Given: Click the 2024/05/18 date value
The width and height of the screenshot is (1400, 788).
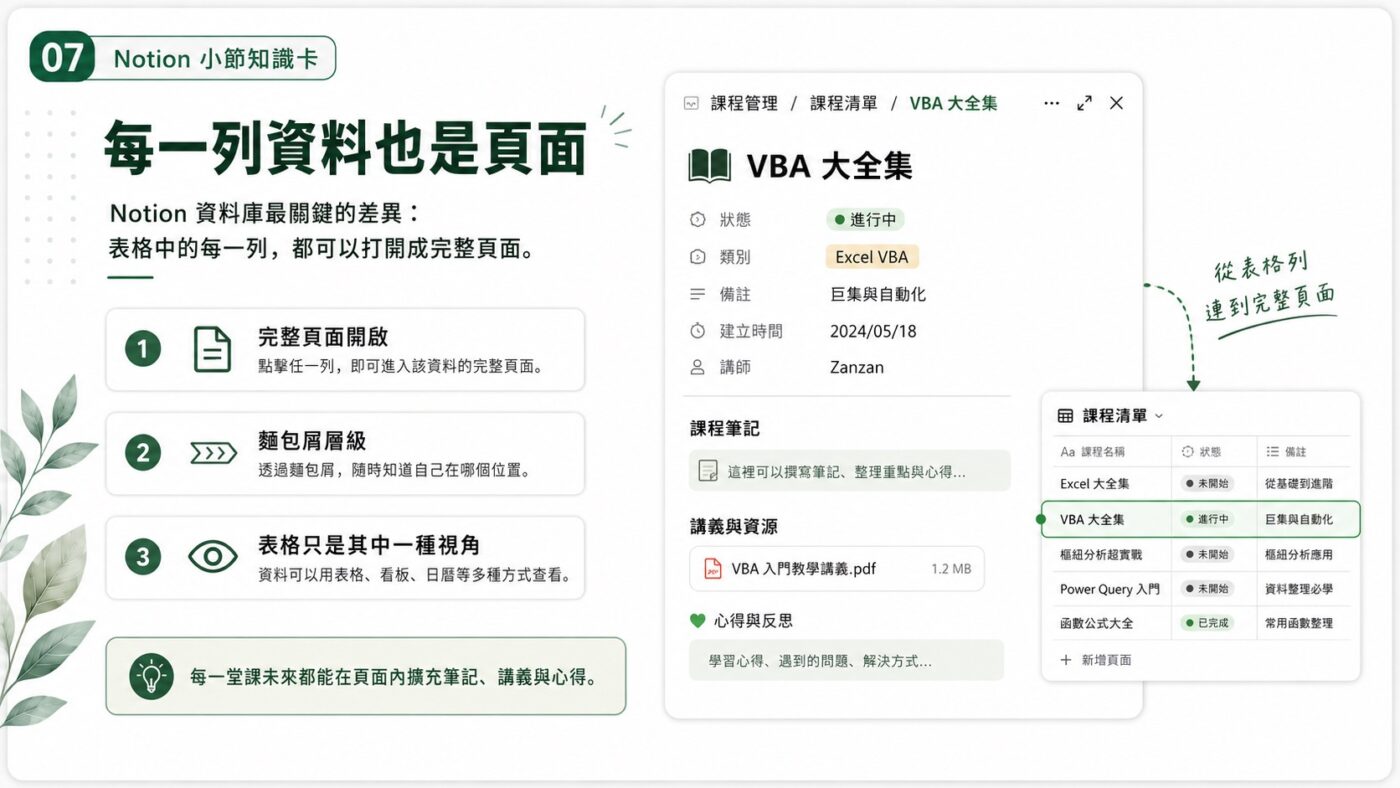Looking at the screenshot, I should [x=873, y=331].
